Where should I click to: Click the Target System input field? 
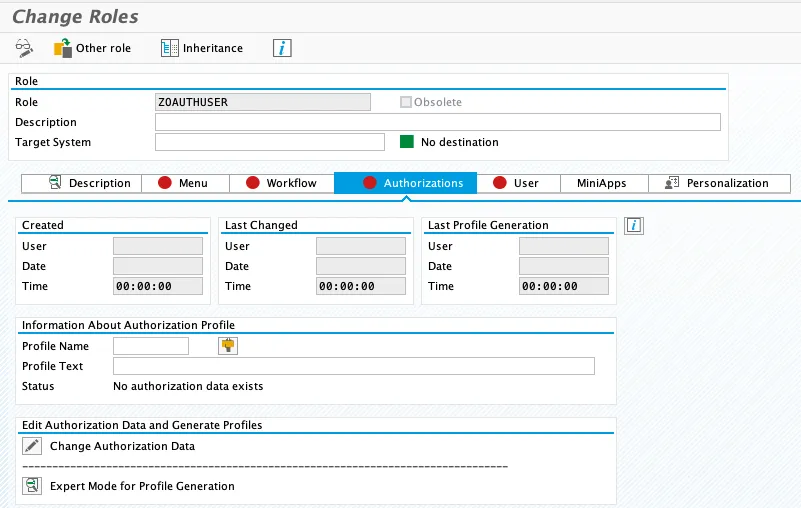[269, 142]
